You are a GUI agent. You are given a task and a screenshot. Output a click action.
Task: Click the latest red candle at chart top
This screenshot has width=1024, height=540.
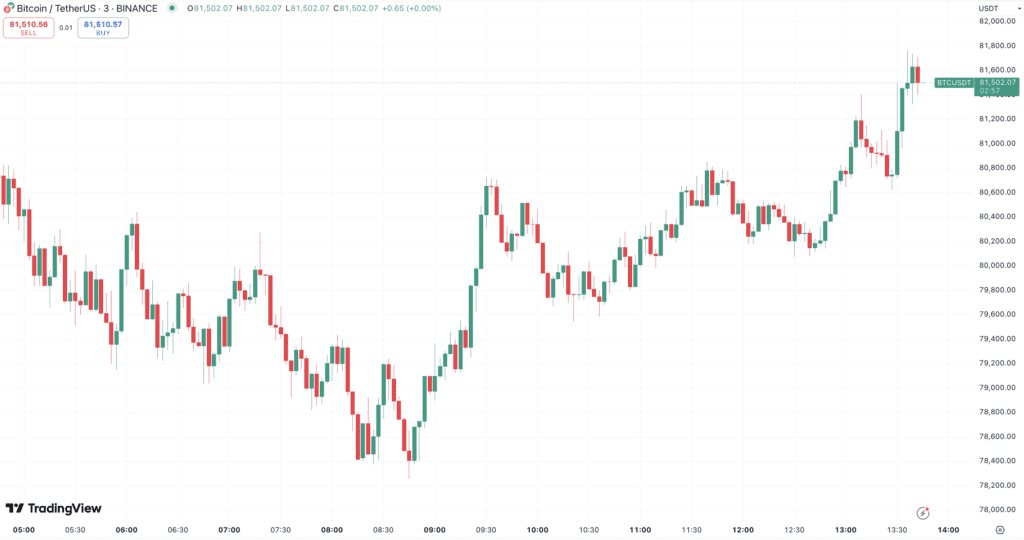tap(915, 74)
